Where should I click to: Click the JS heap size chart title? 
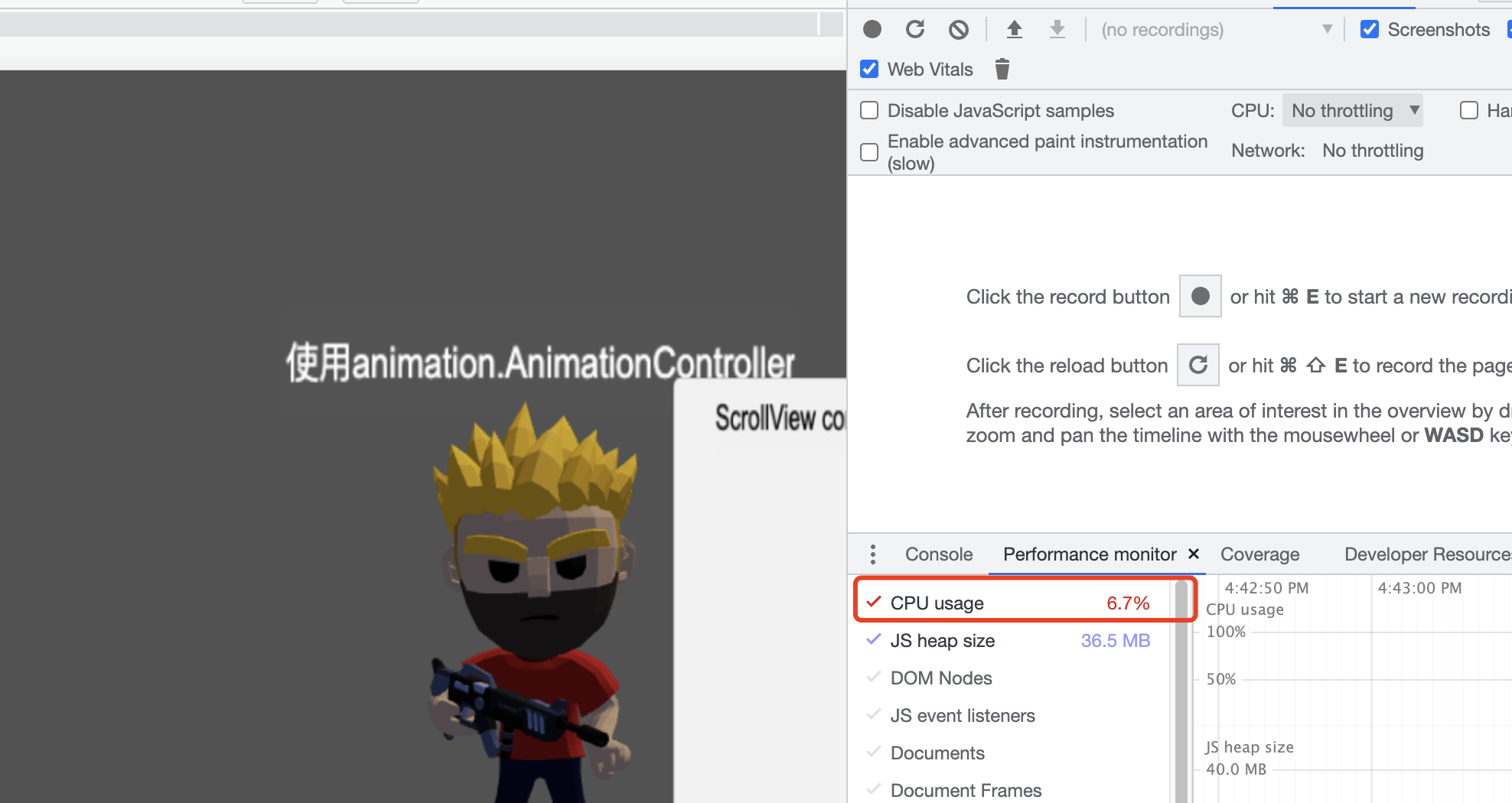[1250, 747]
